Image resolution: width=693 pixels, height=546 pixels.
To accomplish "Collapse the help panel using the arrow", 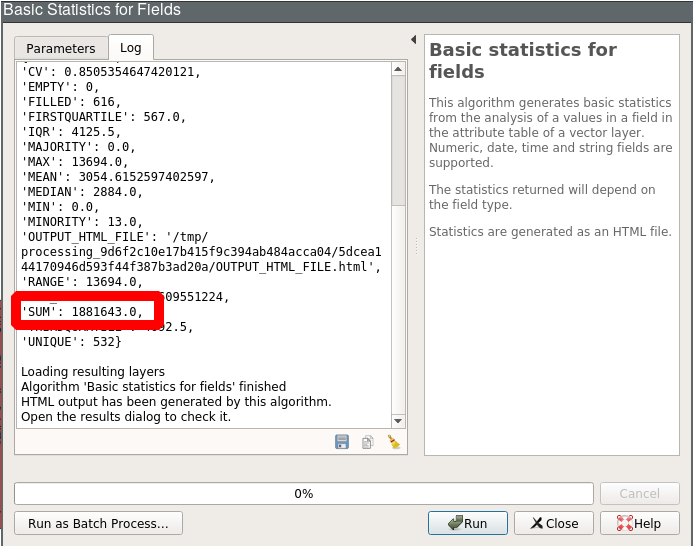I will pyautogui.click(x=414, y=40).
